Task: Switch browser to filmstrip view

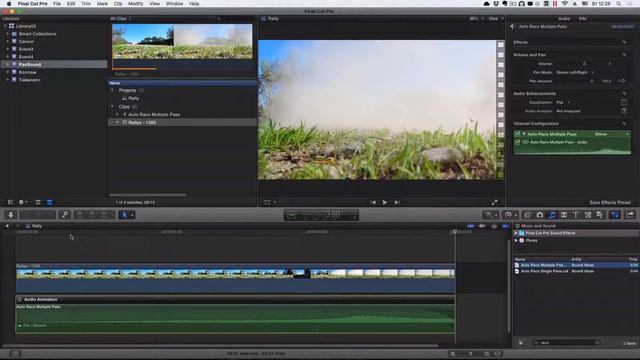Action: pos(38,202)
